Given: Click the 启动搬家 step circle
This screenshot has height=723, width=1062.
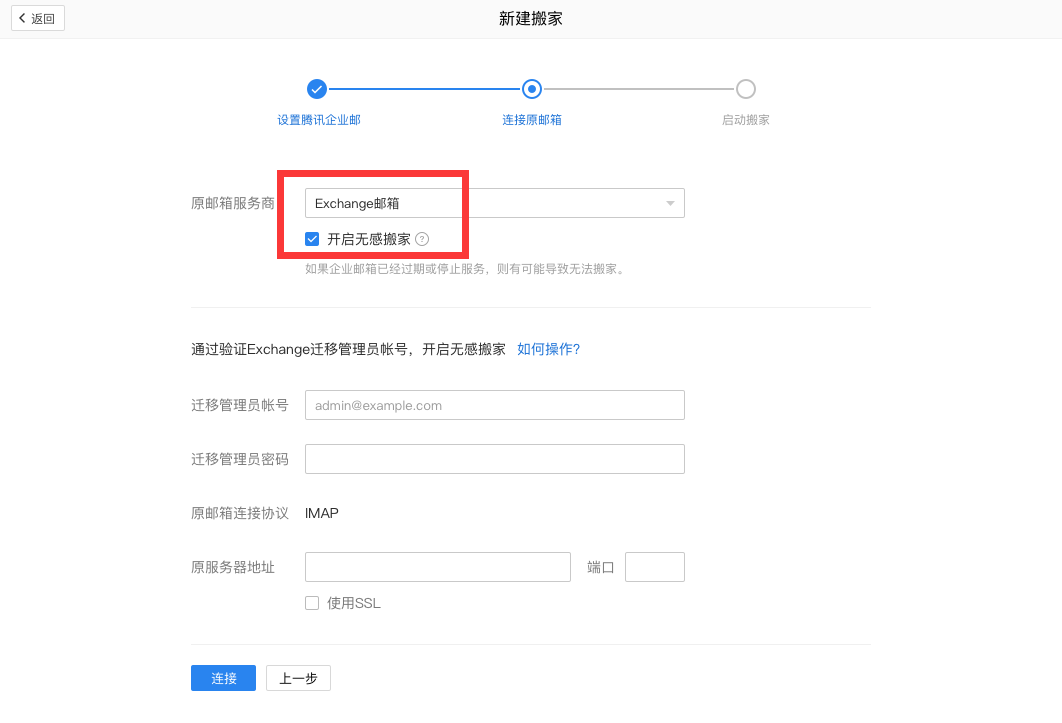Looking at the screenshot, I should pos(746,89).
